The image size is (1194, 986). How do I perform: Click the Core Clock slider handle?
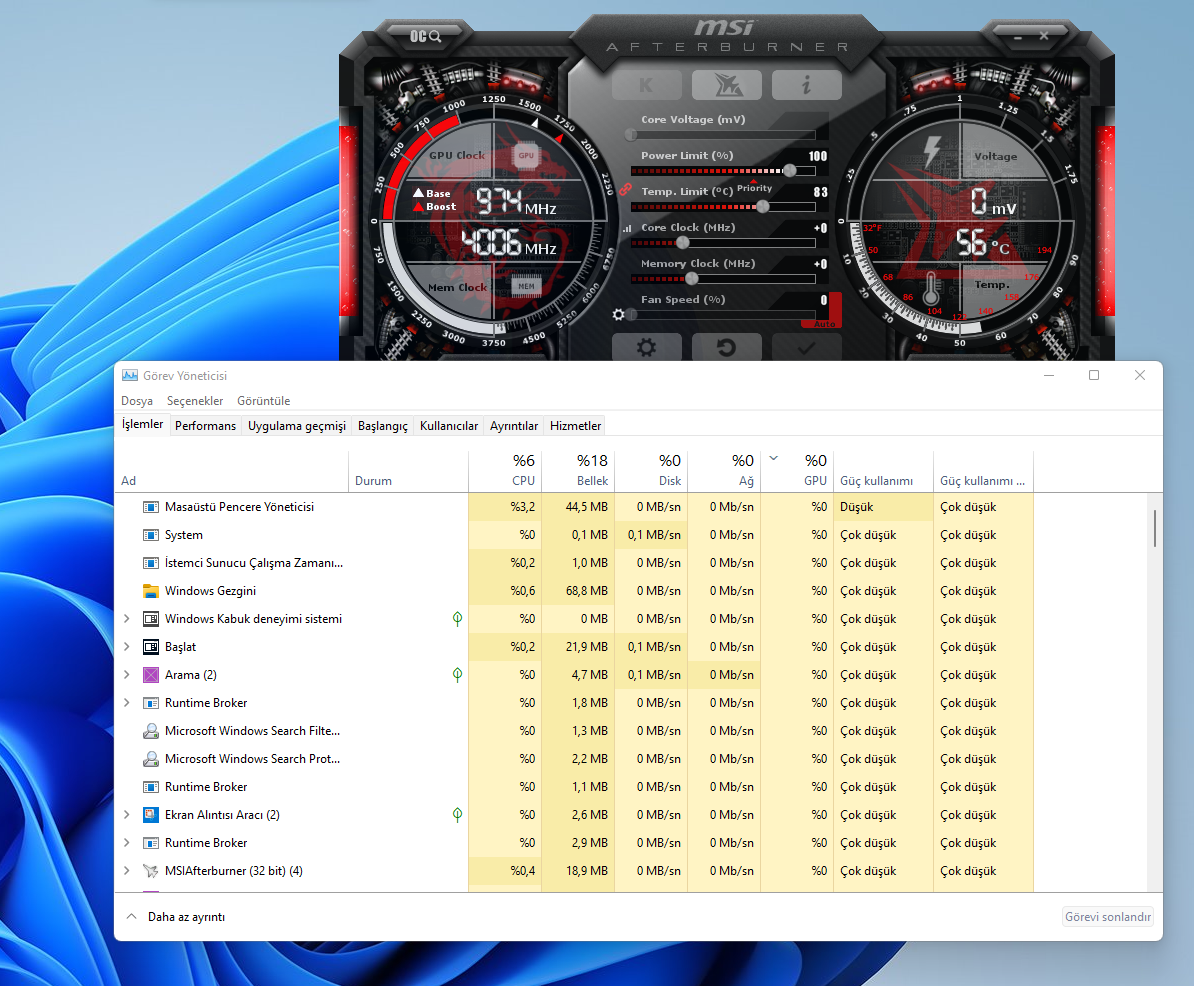(x=683, y=243)
